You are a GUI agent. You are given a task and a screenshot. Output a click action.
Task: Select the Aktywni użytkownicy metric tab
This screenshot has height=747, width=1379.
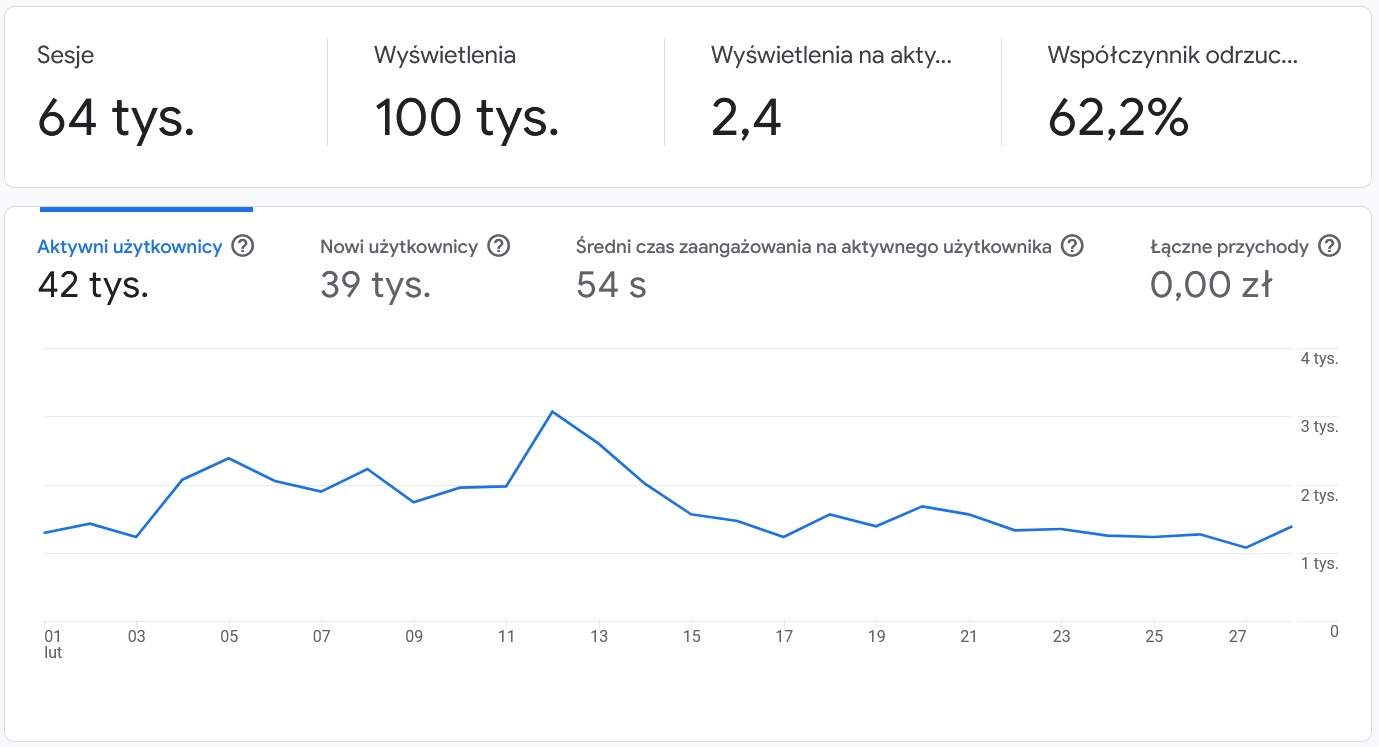[130, 247]
